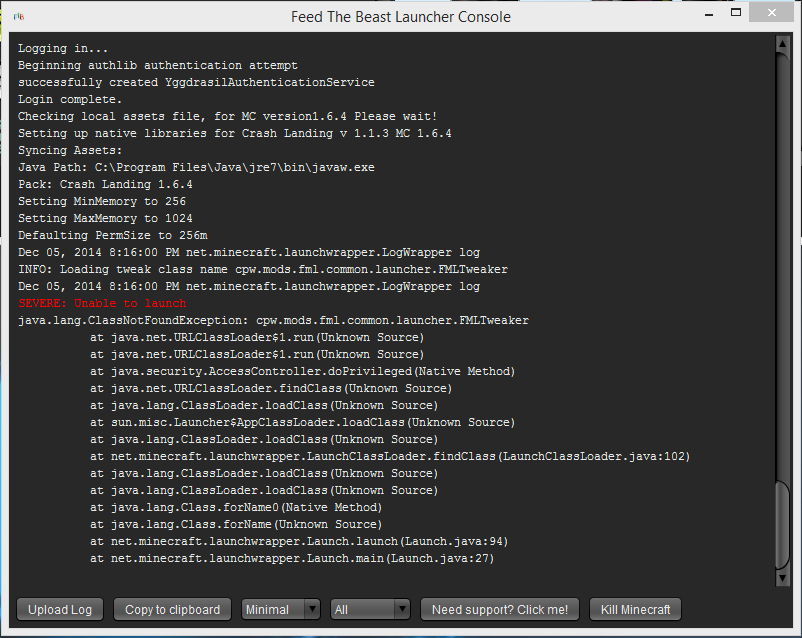Click Need support? Click me! button
This screenshot has width=802, height=638.
coord(500,609)
